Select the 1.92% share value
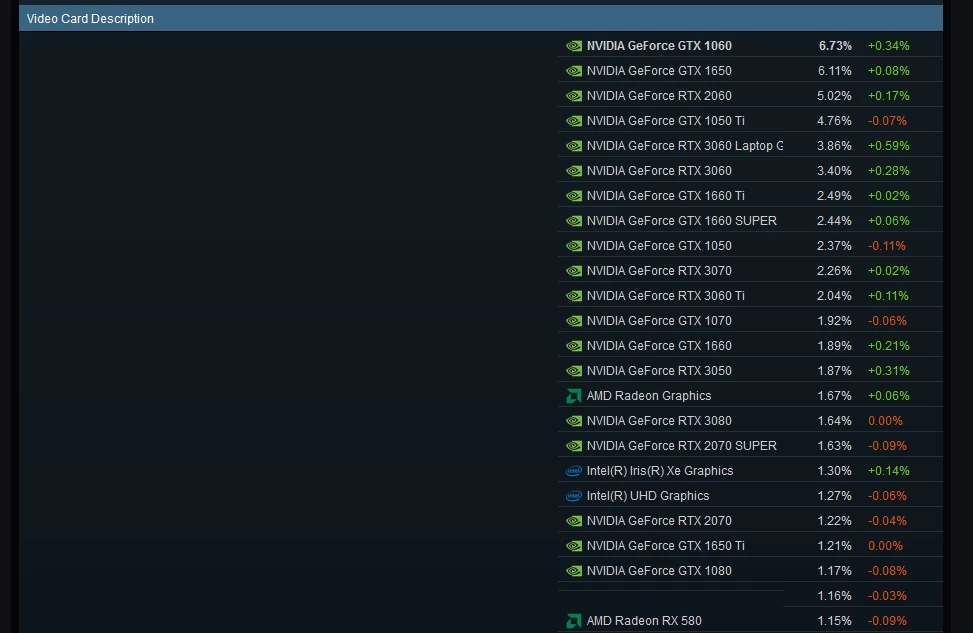Image resolution: width=973 pixels, height=633 pixels. (x=835, y=321)
